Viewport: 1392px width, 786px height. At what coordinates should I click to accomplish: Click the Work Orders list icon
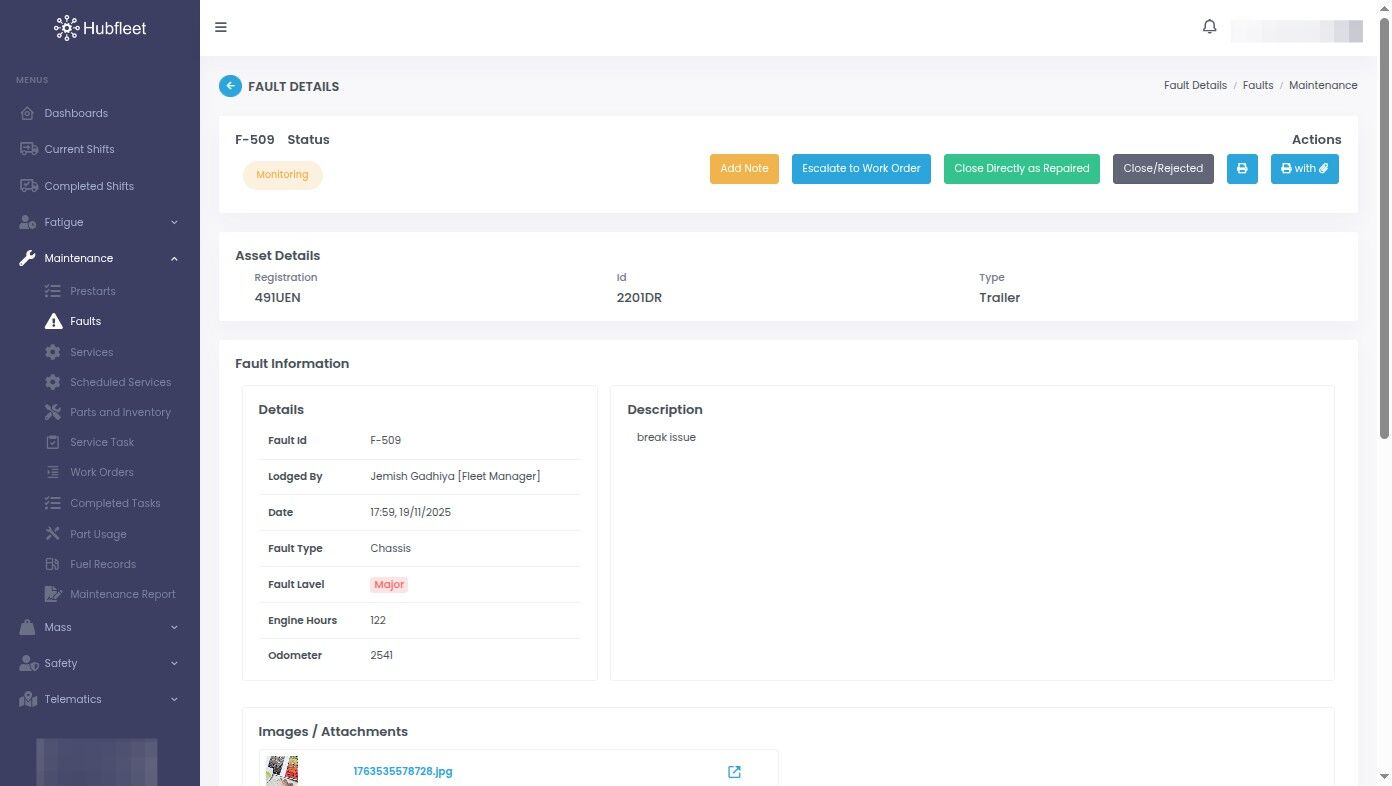[x=53, y=472]
